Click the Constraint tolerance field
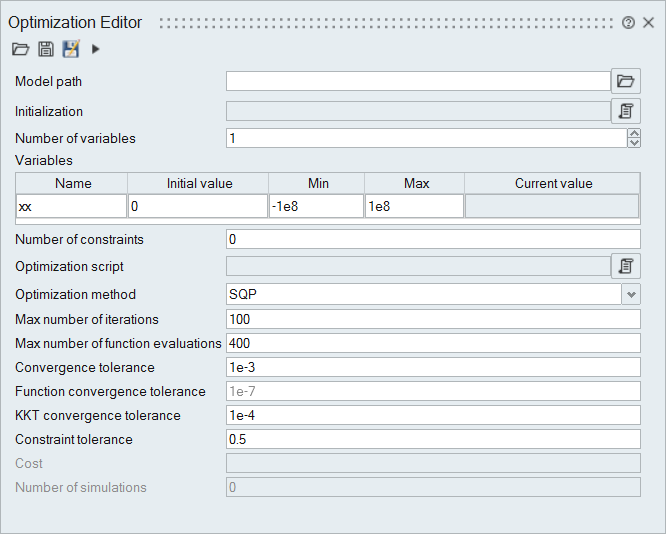 click(432, 439)
